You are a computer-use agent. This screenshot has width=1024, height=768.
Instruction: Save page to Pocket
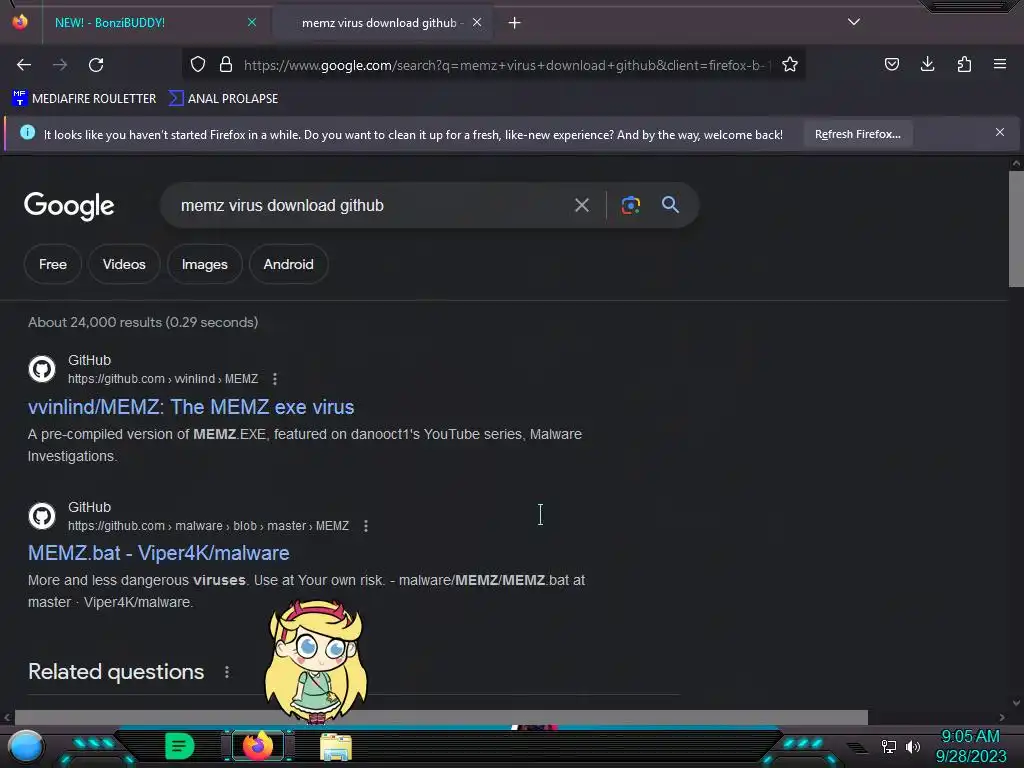pyautogui.click(x=891, y=64)
